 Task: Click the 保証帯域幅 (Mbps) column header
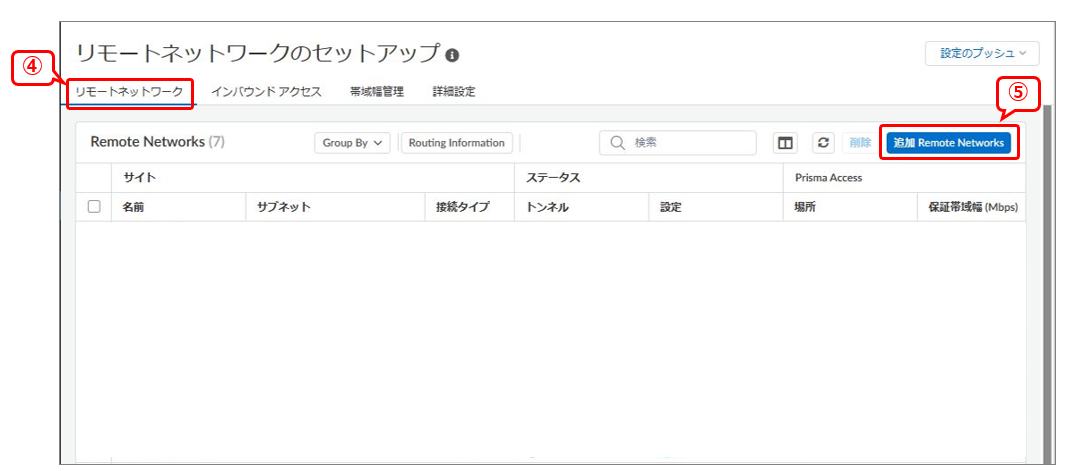click(972, 207)
